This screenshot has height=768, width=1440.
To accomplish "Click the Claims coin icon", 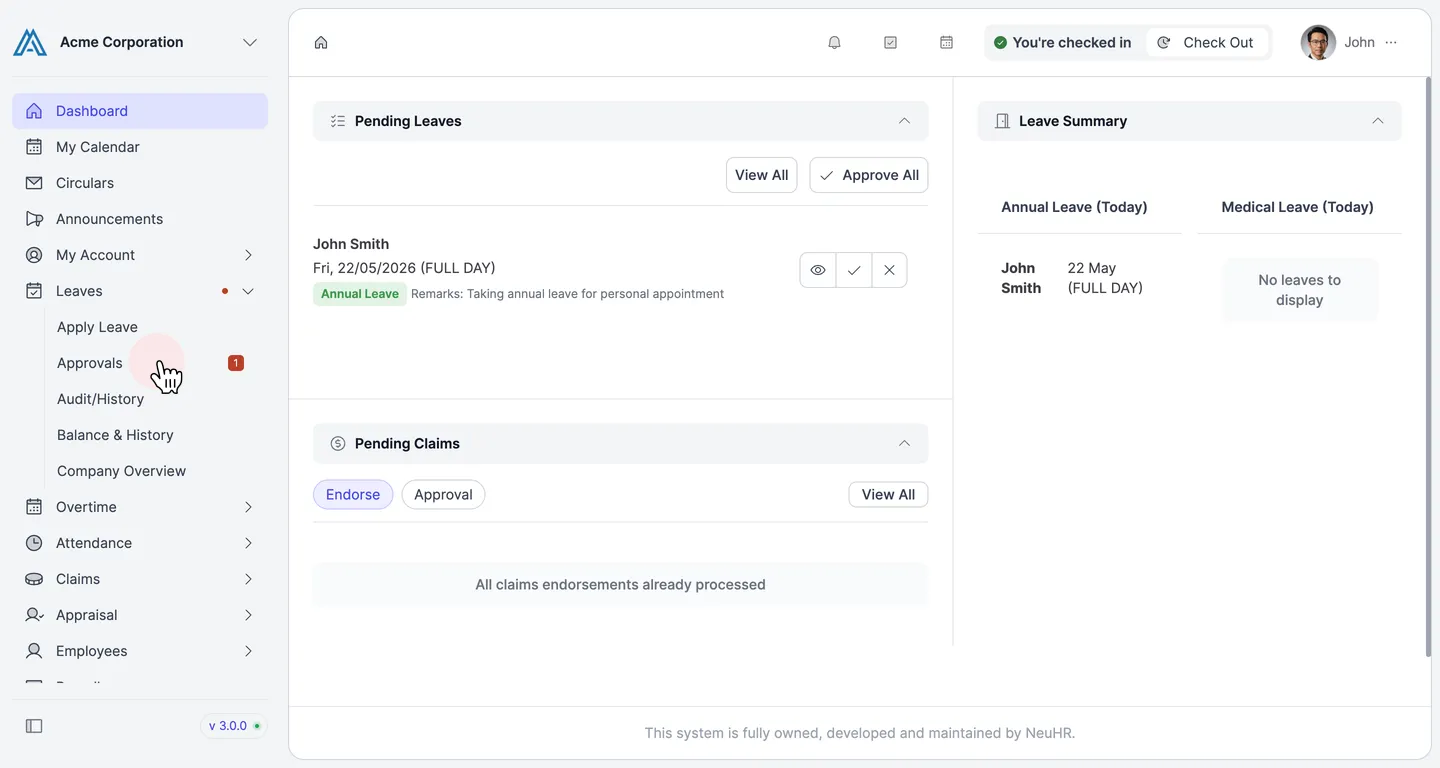I will pyautogui.click(x=34, y=579).
